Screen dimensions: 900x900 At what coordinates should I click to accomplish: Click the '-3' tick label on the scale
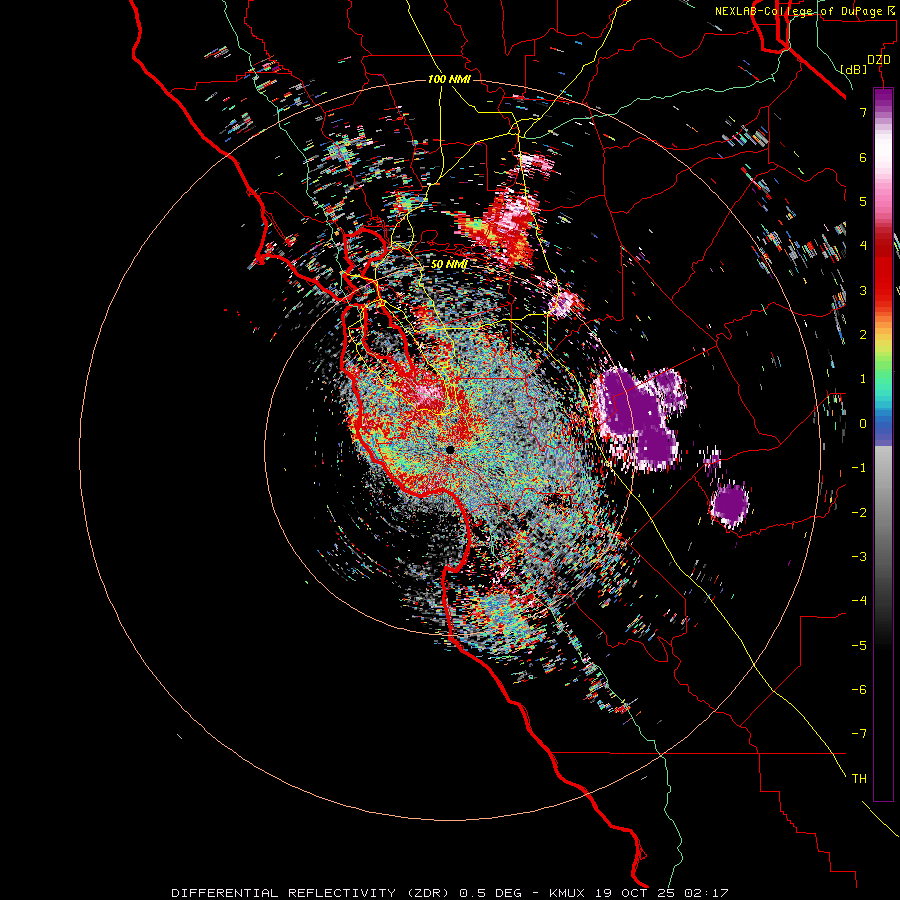click(859, 556)
